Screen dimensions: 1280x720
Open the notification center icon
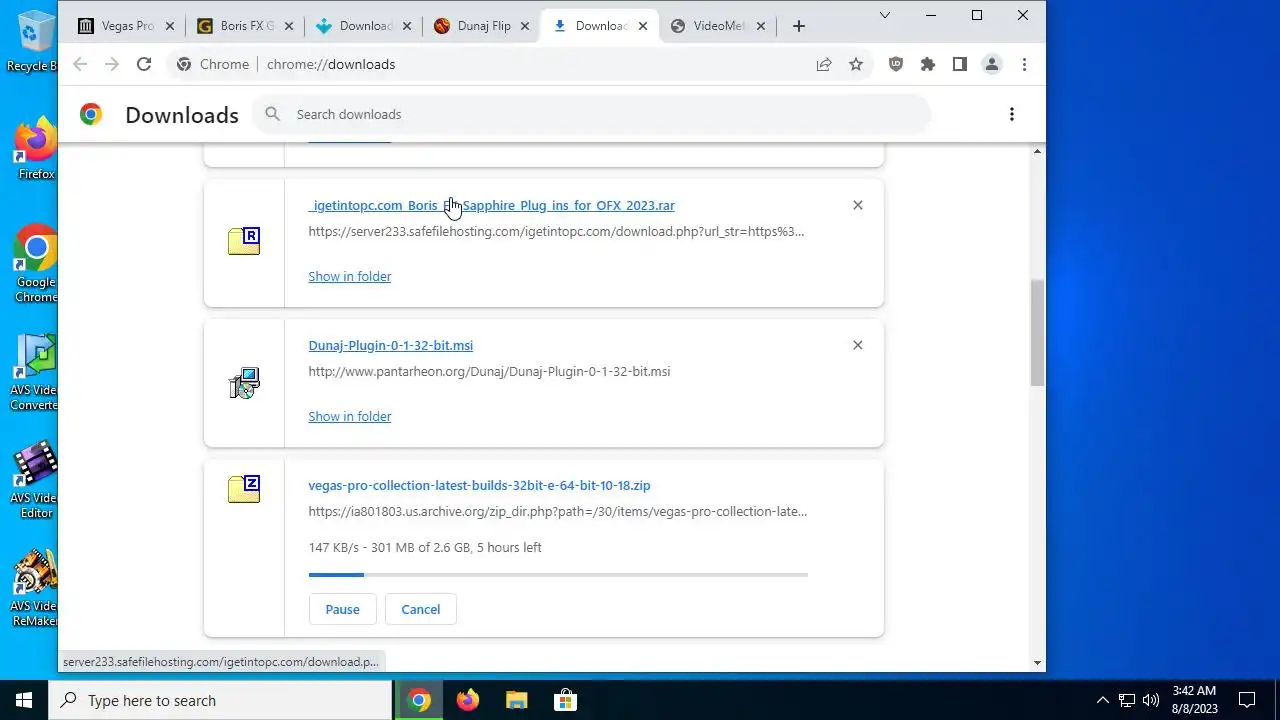pyautogui.click(x=1247, y=700)
